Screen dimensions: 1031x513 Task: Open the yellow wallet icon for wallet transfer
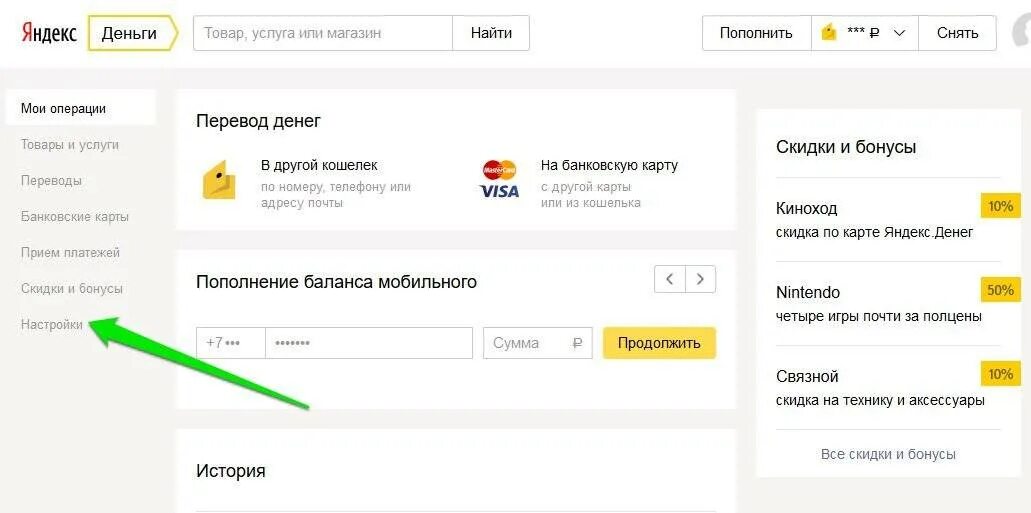pyautogui.click(x=219, y=180)
